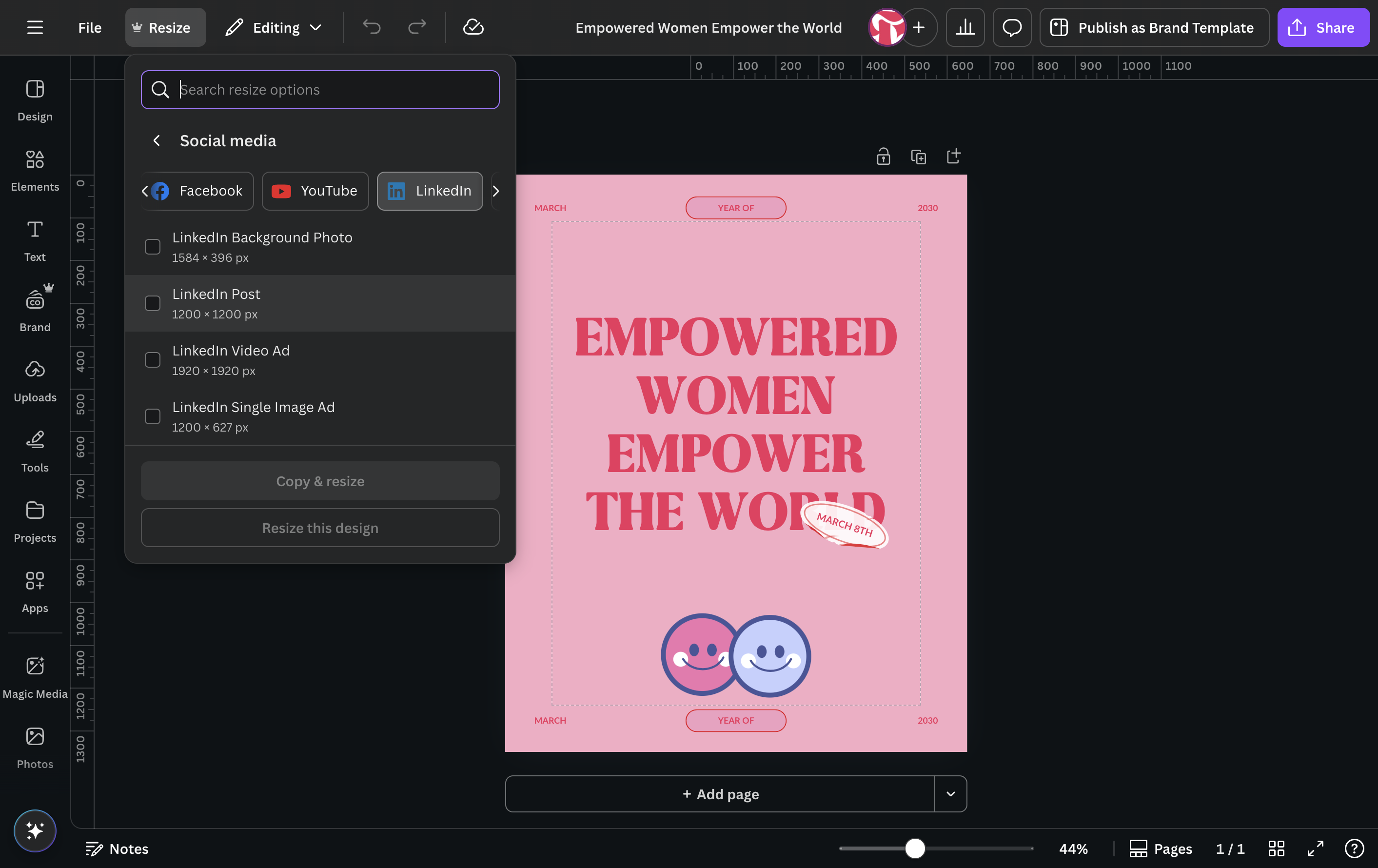Duplicate the page using the copy icon
The width and height of the screenshot is (1378, 868).
919,156
